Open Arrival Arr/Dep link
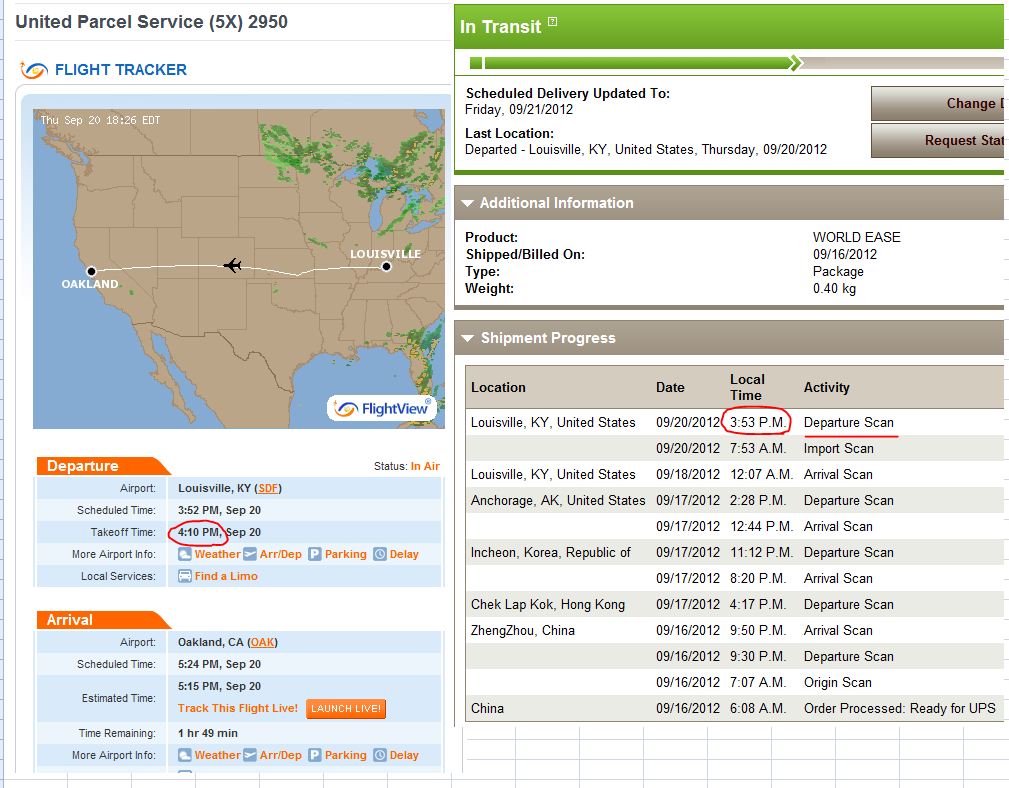 point(281,755)
